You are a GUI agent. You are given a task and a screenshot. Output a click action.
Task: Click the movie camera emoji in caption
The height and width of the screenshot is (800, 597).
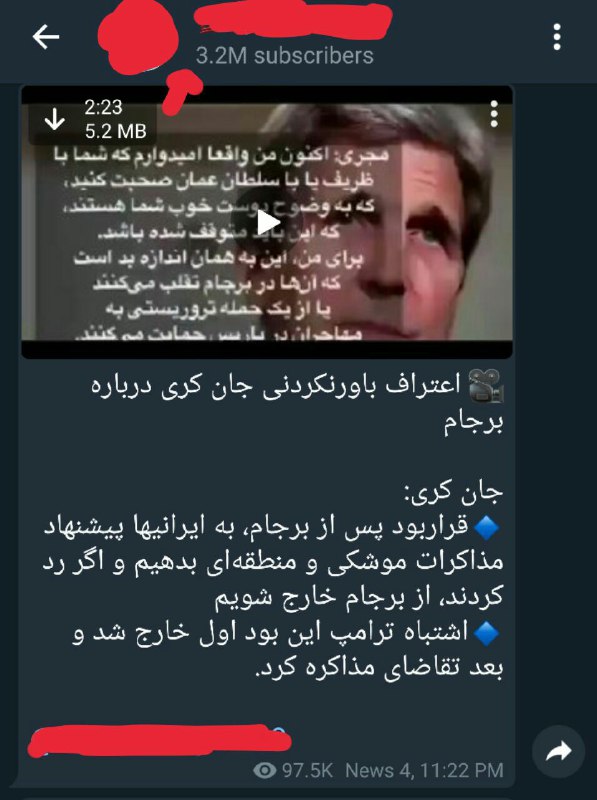tap(486, 385)
